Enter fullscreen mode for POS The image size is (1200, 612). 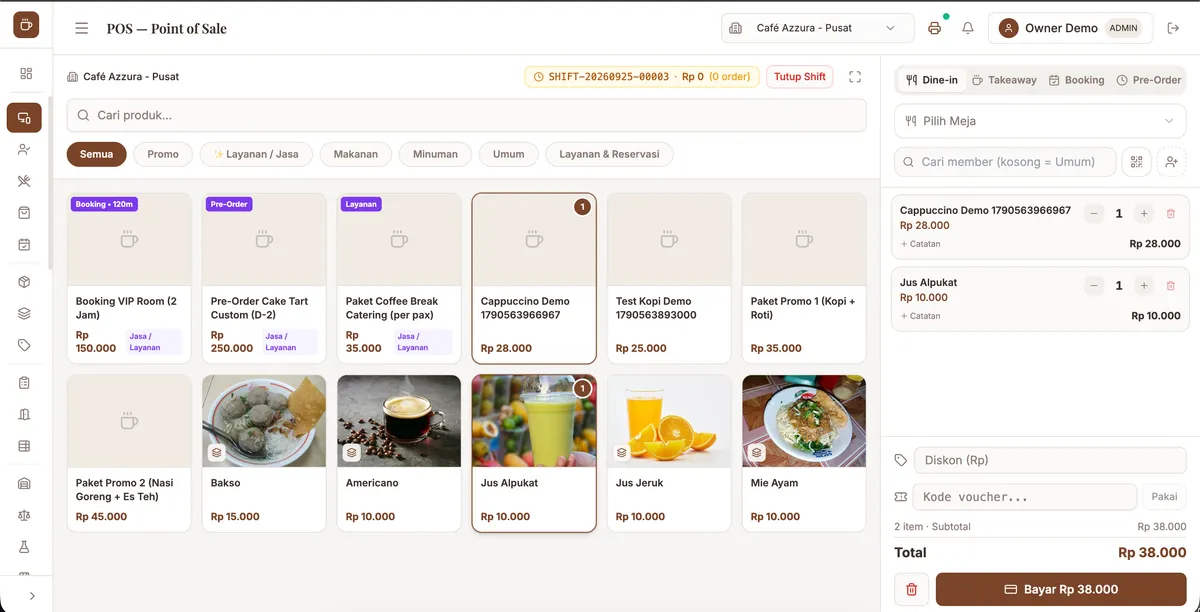pos(855,77)
